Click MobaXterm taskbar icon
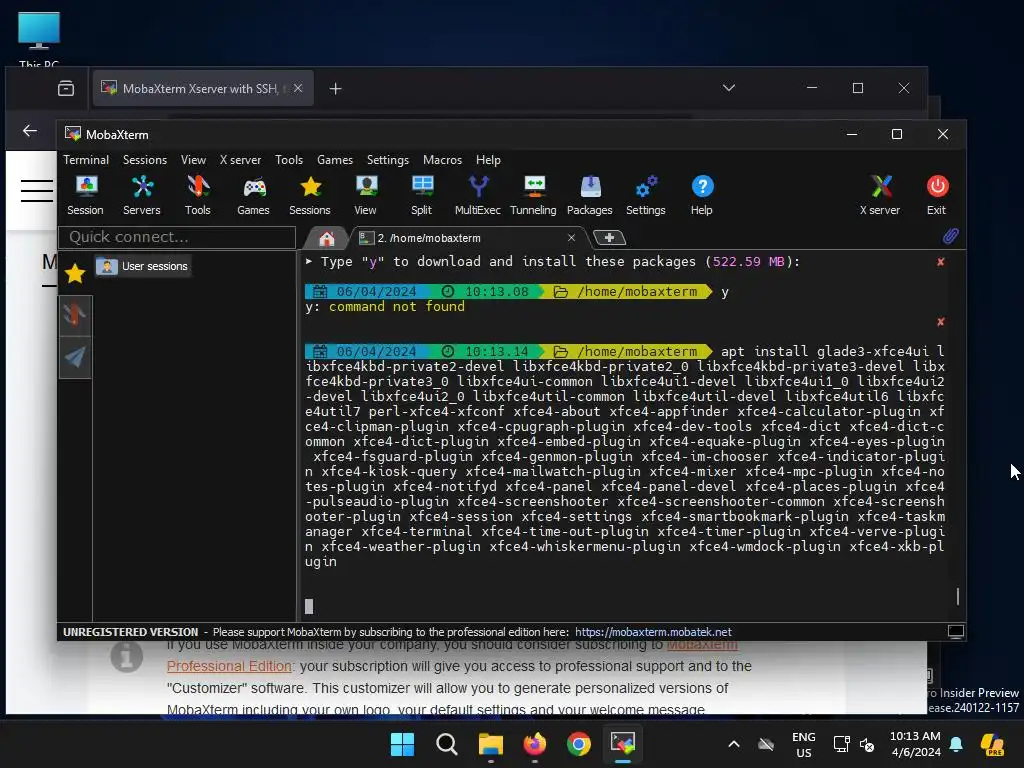Screen dimensions: 1024x768 click(x=622, y=744)
